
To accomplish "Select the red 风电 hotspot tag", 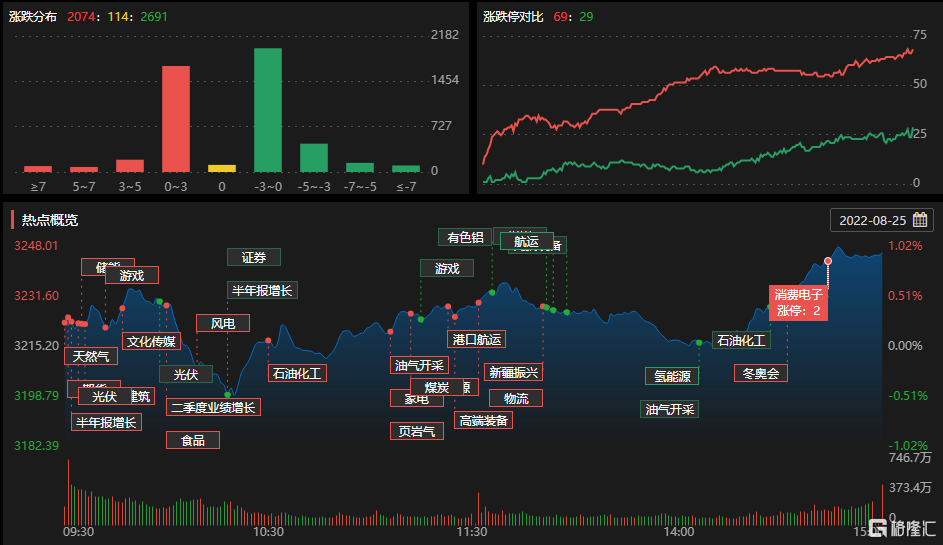I will click(223, 323).
